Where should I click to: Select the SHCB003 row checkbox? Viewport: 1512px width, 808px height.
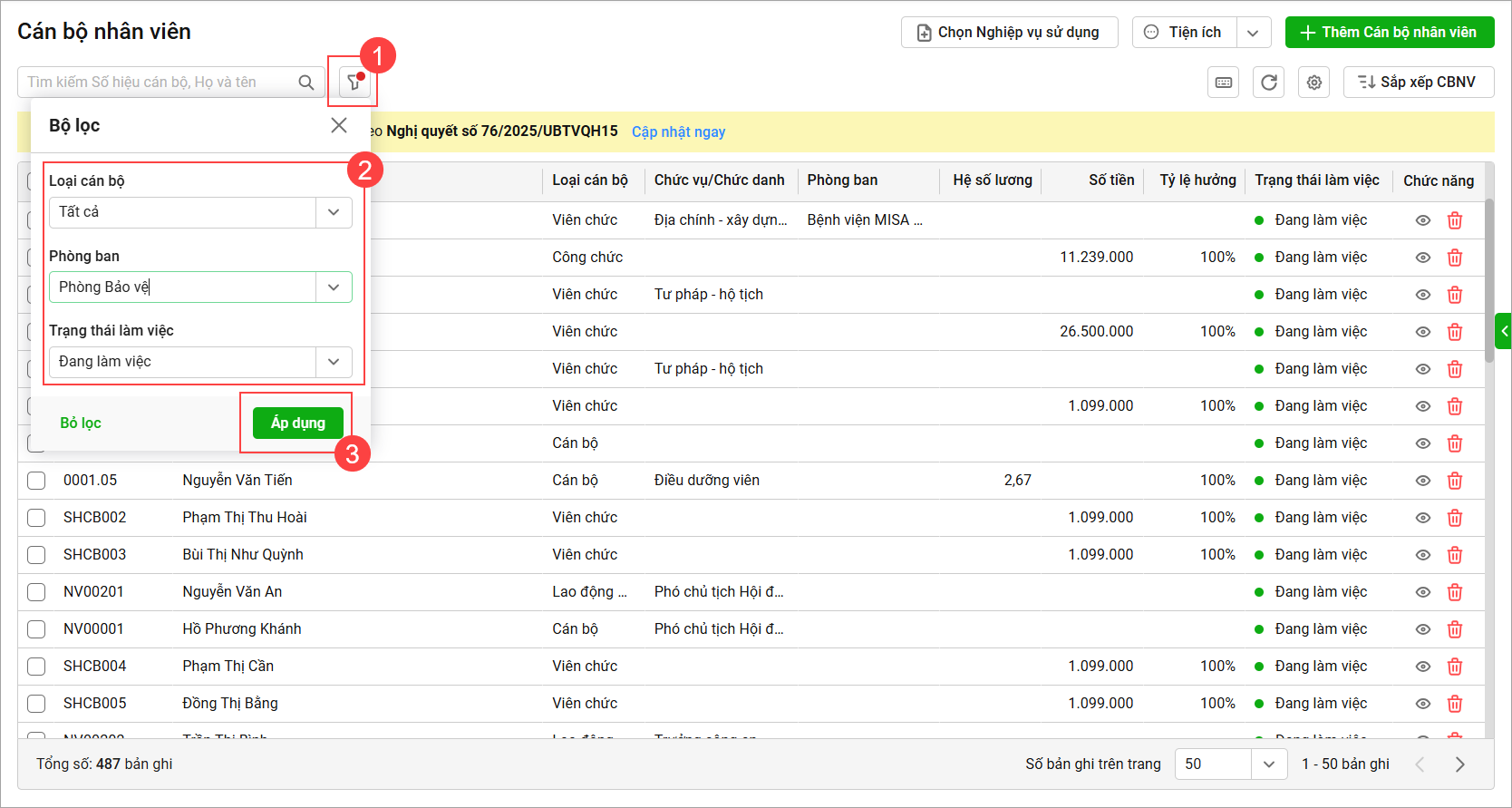click(x=36, y=555)
